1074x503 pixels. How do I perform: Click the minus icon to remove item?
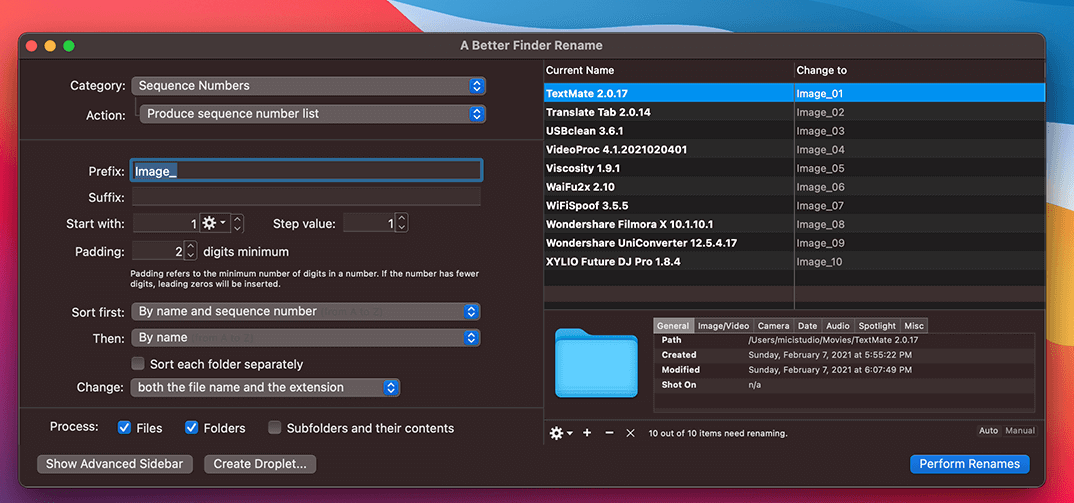click(609, 433)
